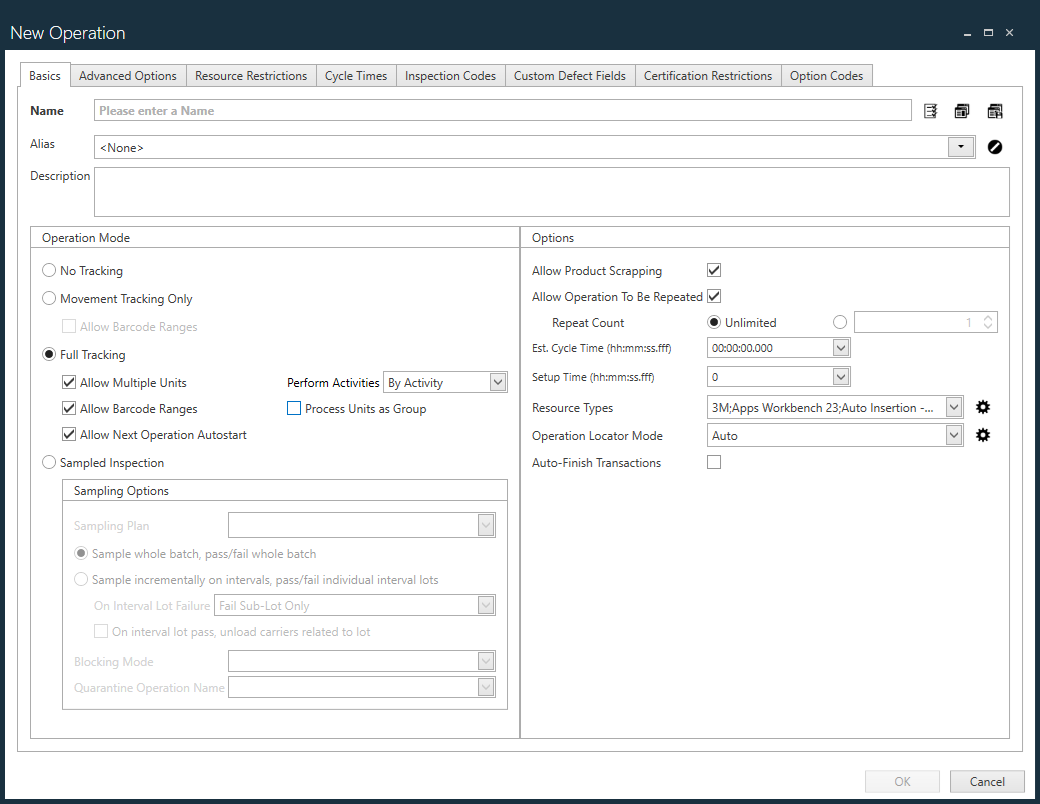The width and height of the screenshot is (1040, 804).
Task: Click the stacked windows template icon
Action: point(962,111)
